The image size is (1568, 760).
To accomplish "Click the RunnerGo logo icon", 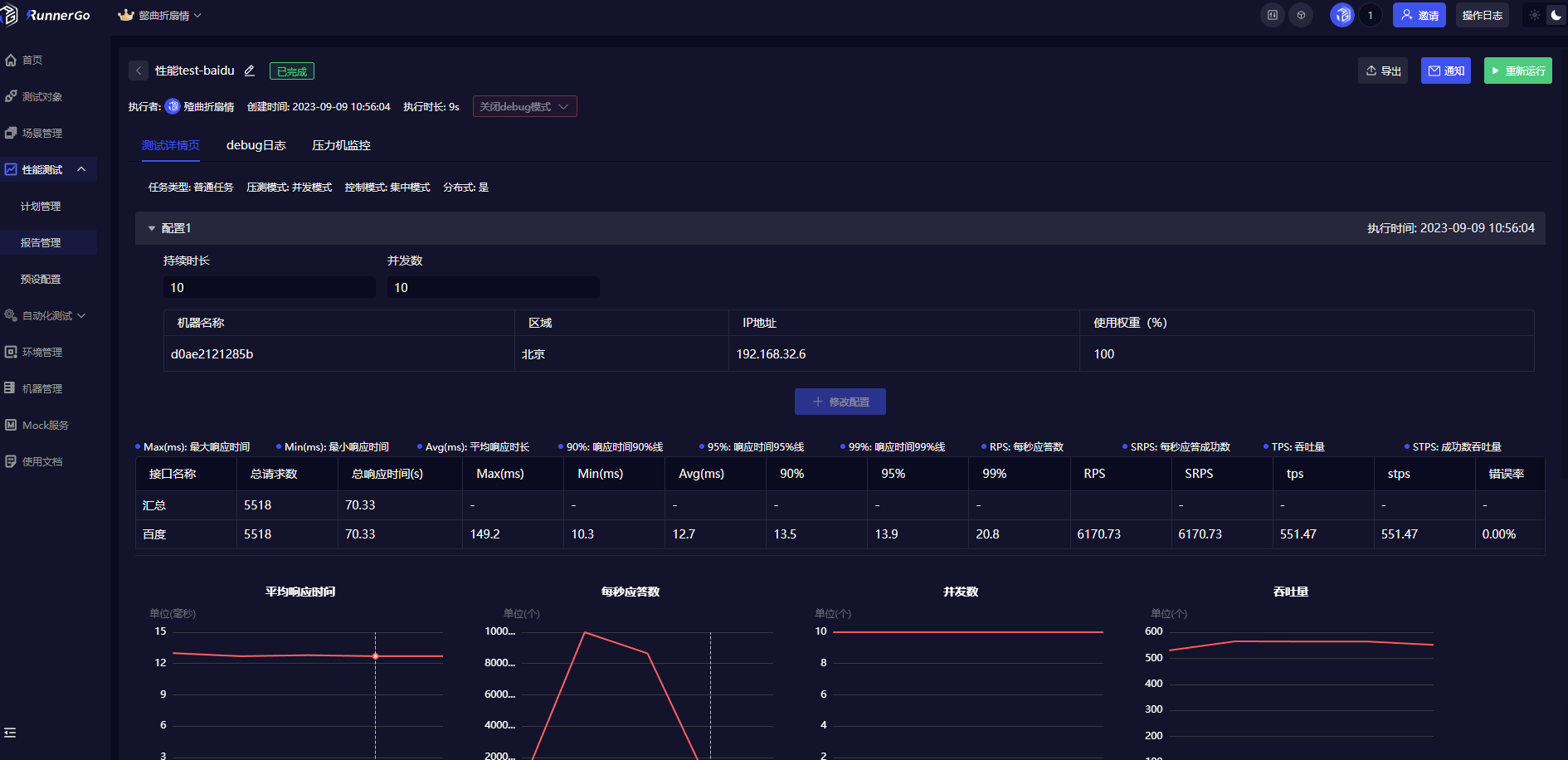I will pyautogui.click(x=9, y=15).
